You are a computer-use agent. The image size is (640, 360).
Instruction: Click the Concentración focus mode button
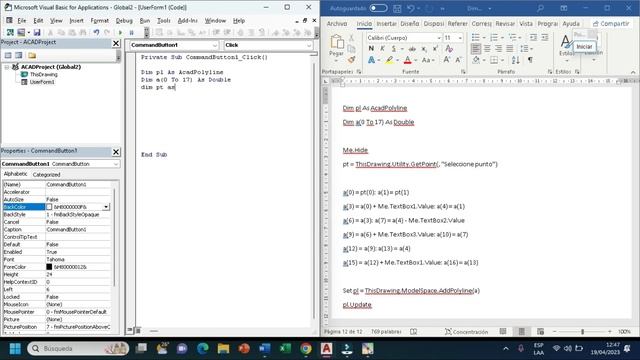click(x=466, y=331)
